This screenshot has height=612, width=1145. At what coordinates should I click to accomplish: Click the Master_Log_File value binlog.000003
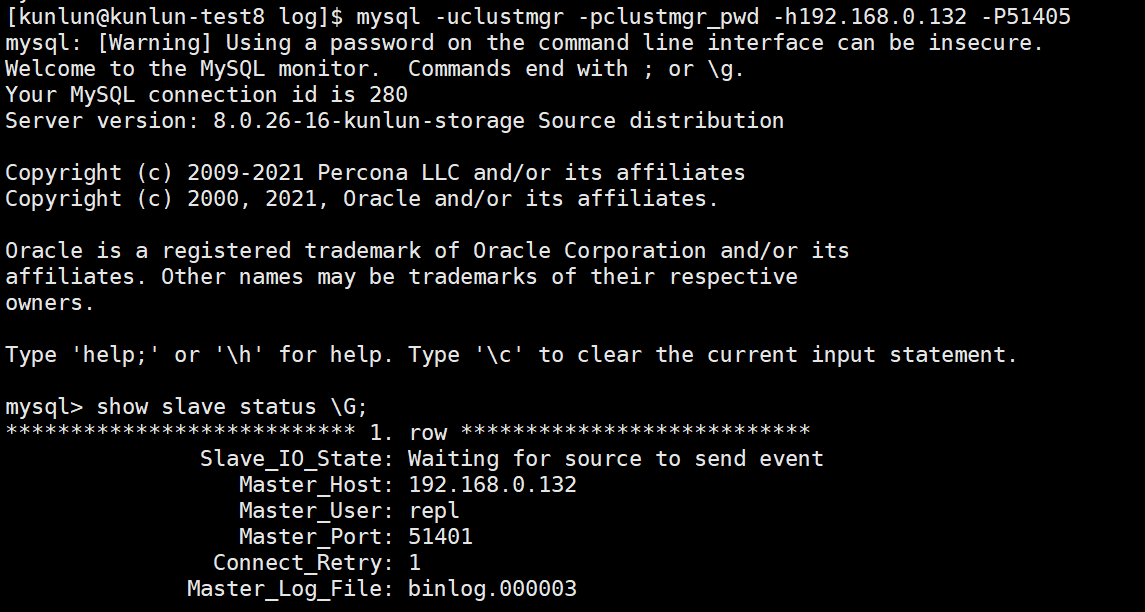tap(492, 589)
